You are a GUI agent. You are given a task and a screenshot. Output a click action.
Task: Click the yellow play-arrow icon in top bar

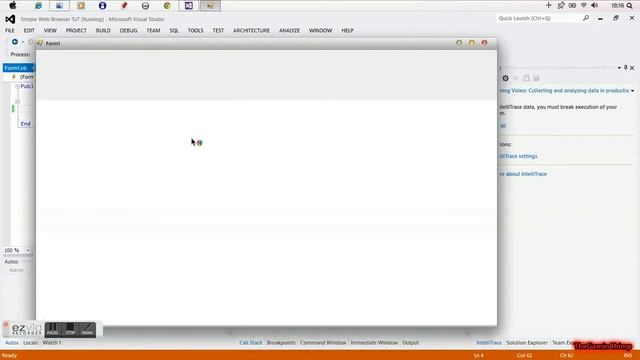[81, 6]
